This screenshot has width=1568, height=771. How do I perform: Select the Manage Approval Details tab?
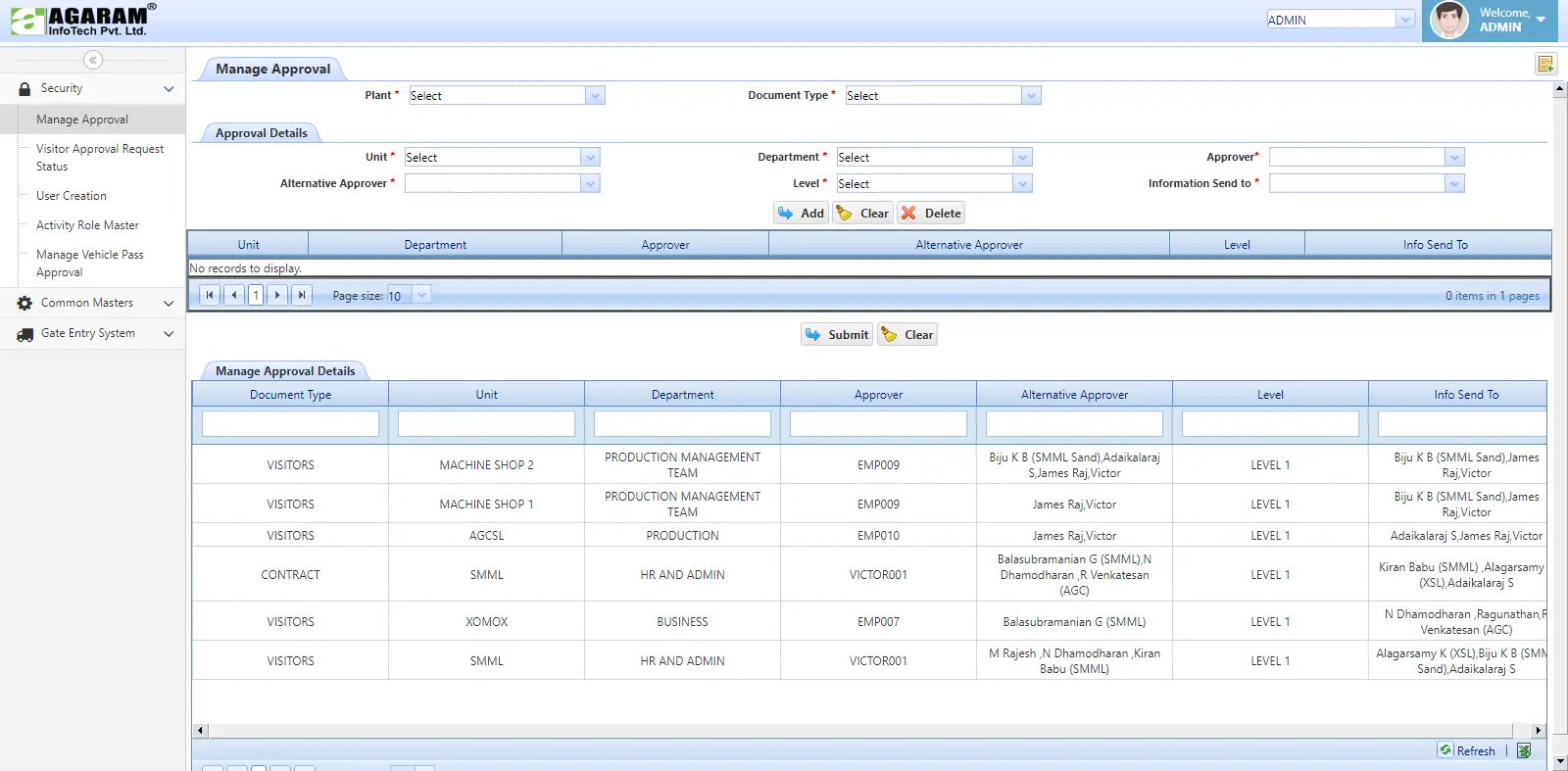click(285, 371)
